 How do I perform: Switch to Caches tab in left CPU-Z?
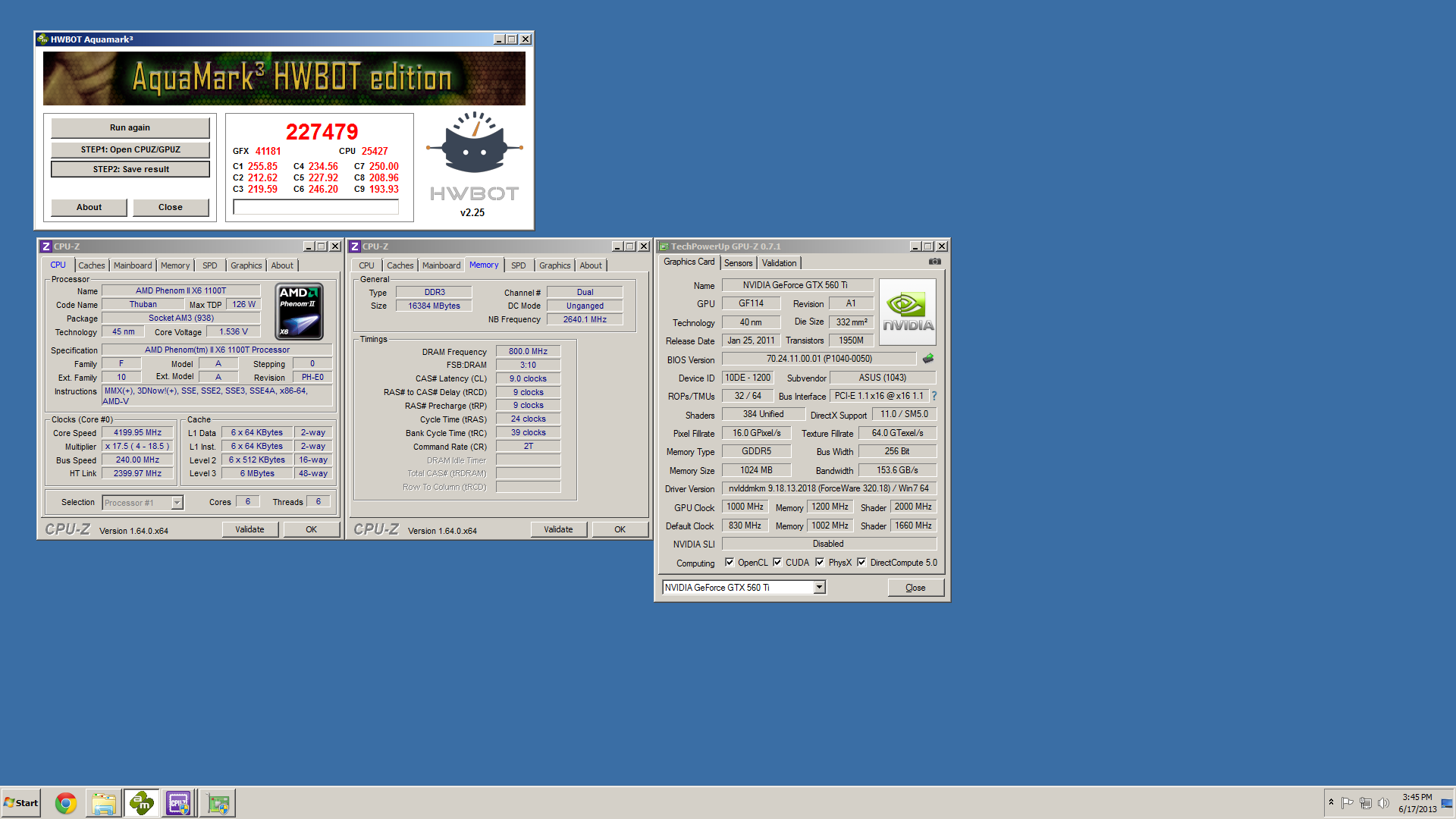(x=92, y=265)
